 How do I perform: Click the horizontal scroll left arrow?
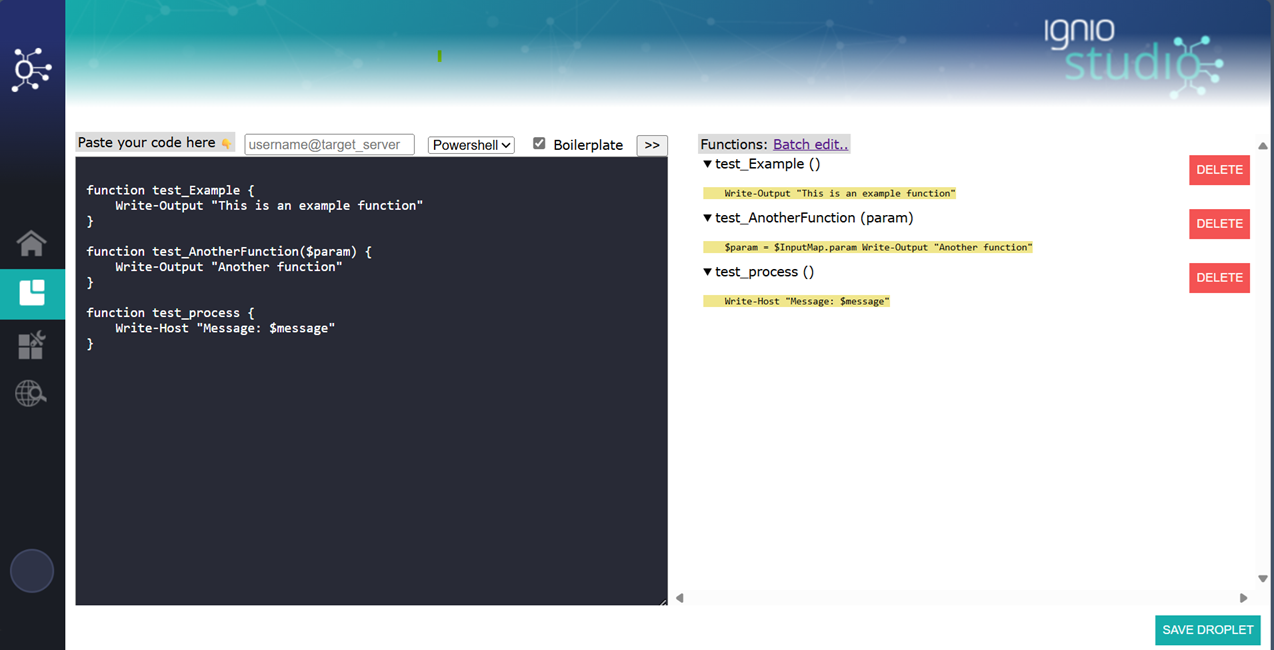point(680,598)
